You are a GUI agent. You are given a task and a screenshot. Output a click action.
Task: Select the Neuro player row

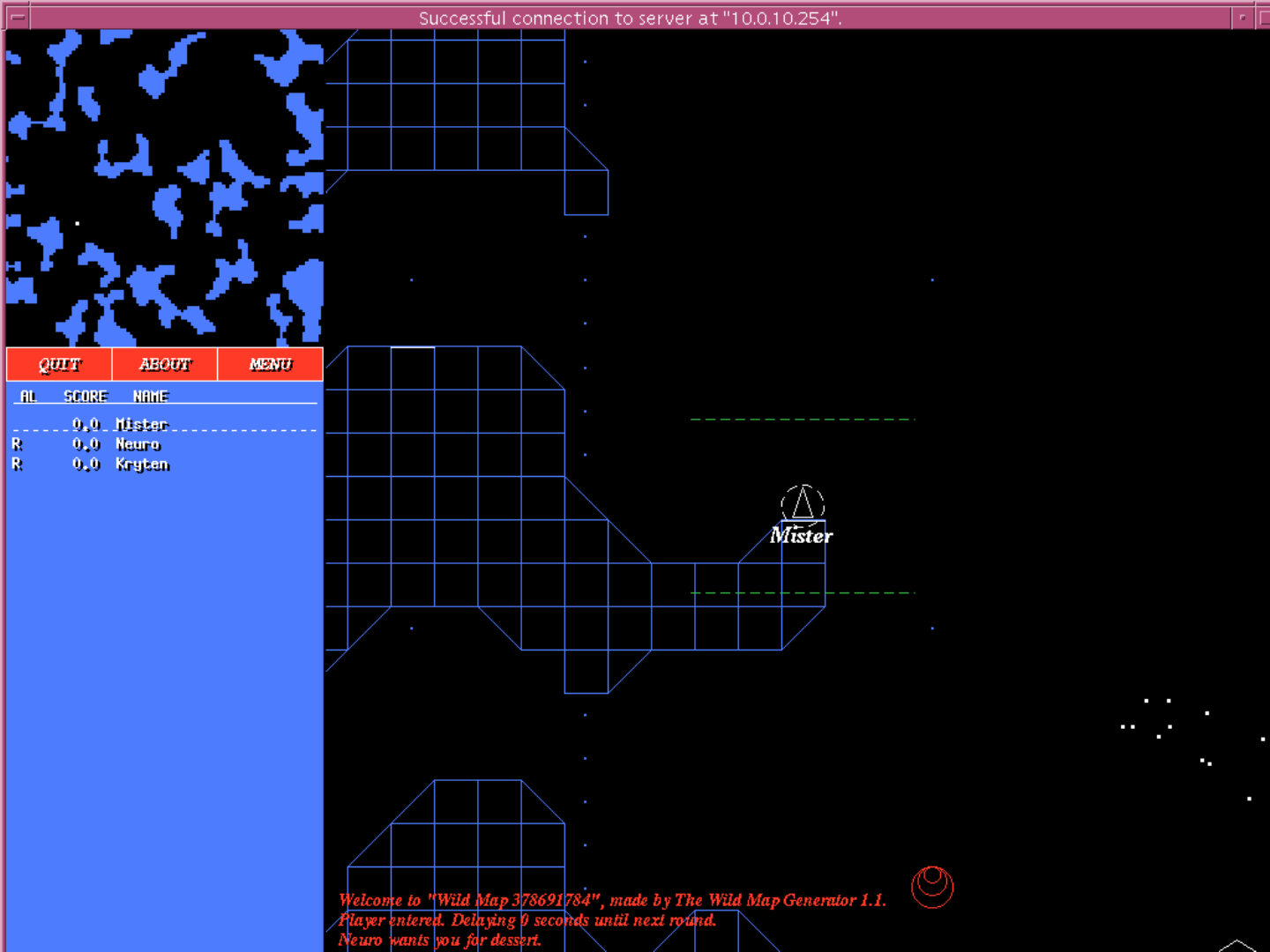[x=165, y=444]
